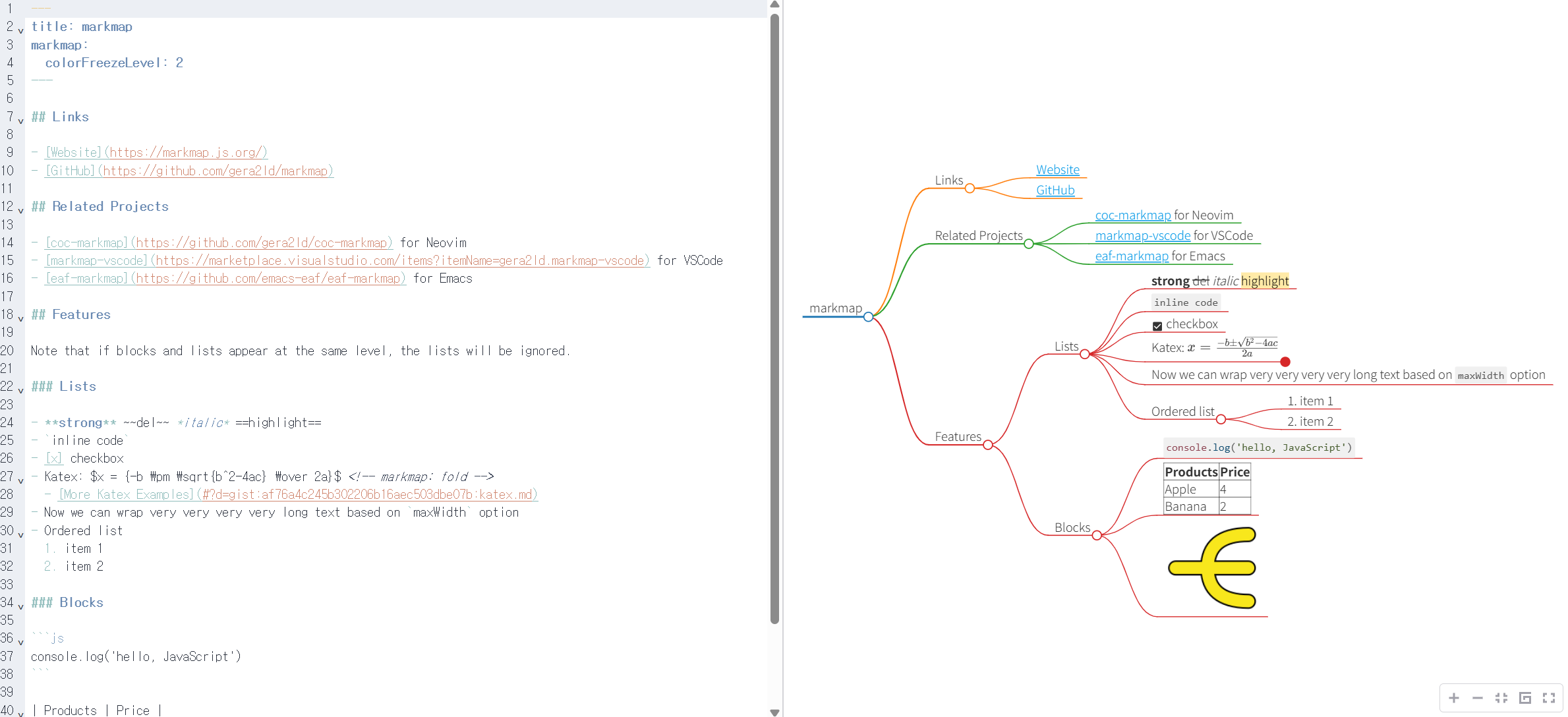This screenshot has height=717, width=1568.
Task: Click the editor scrollbar up arrow
Action: point(775,5)
